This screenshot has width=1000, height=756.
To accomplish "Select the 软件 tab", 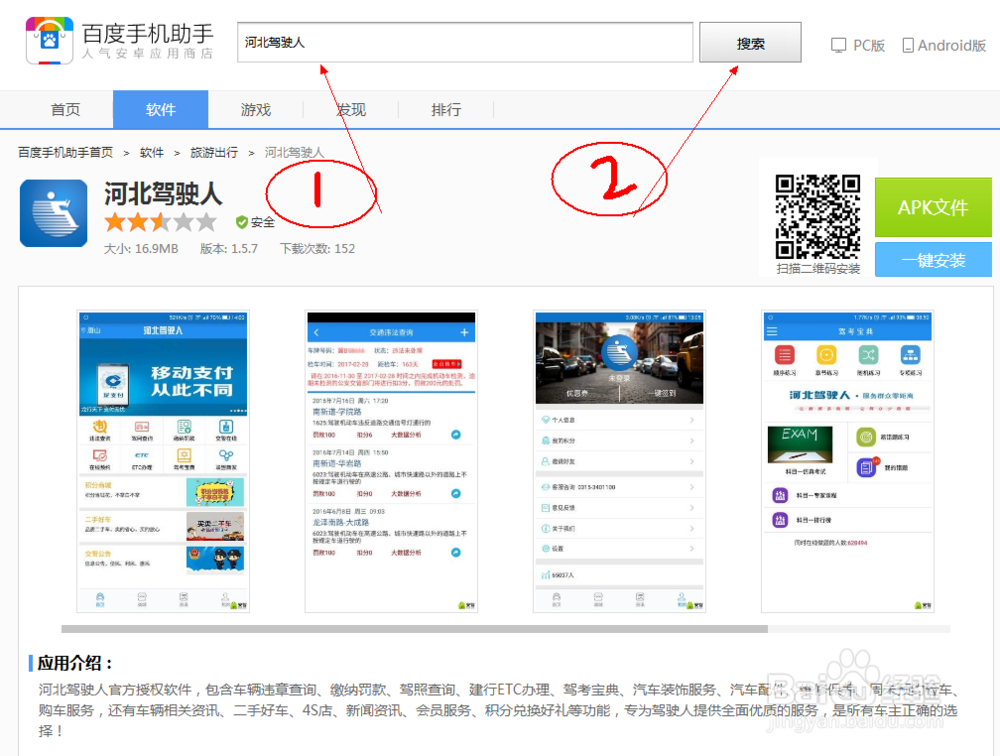I will (x=161, y=110).
